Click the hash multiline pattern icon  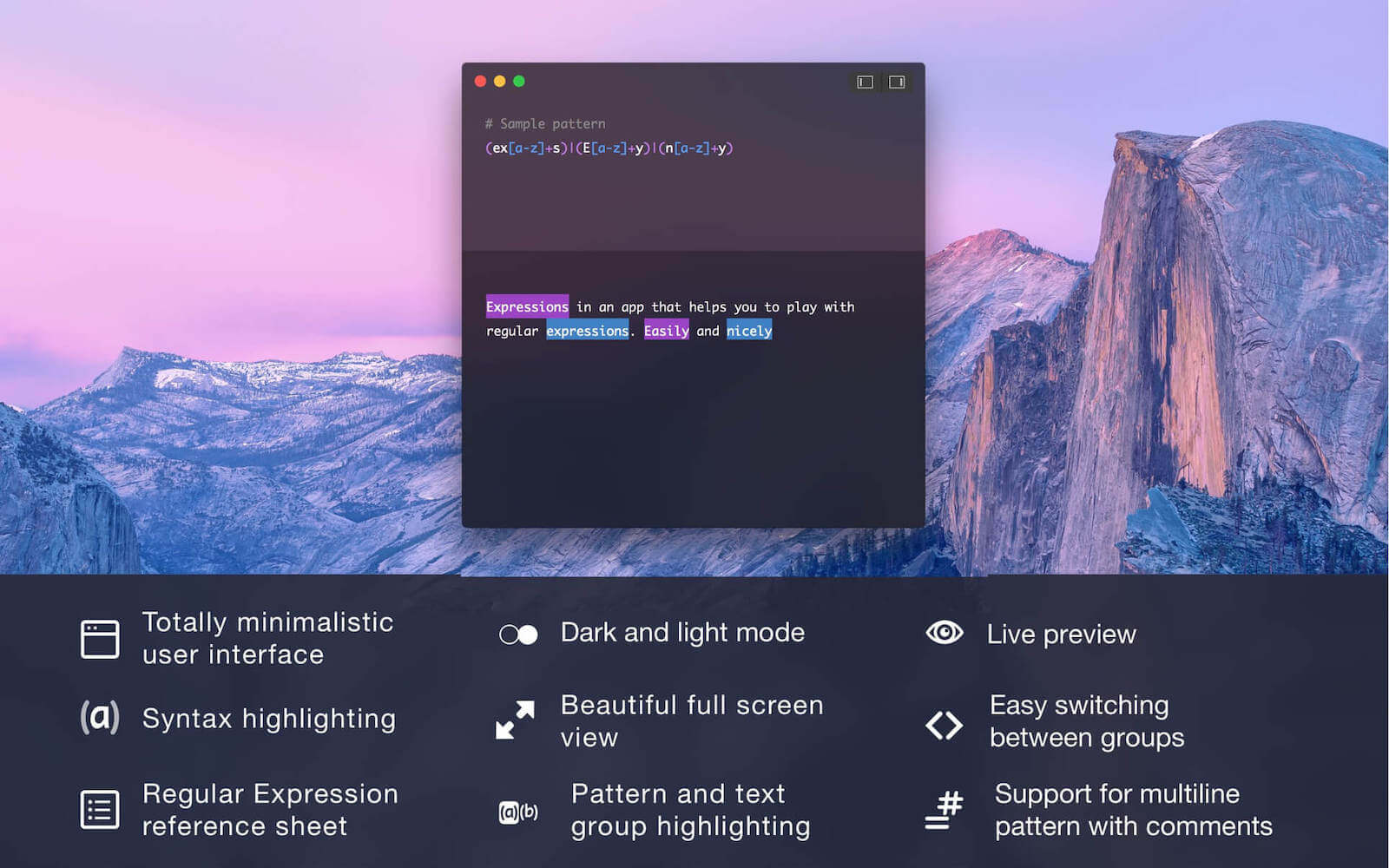click(944, 810)
